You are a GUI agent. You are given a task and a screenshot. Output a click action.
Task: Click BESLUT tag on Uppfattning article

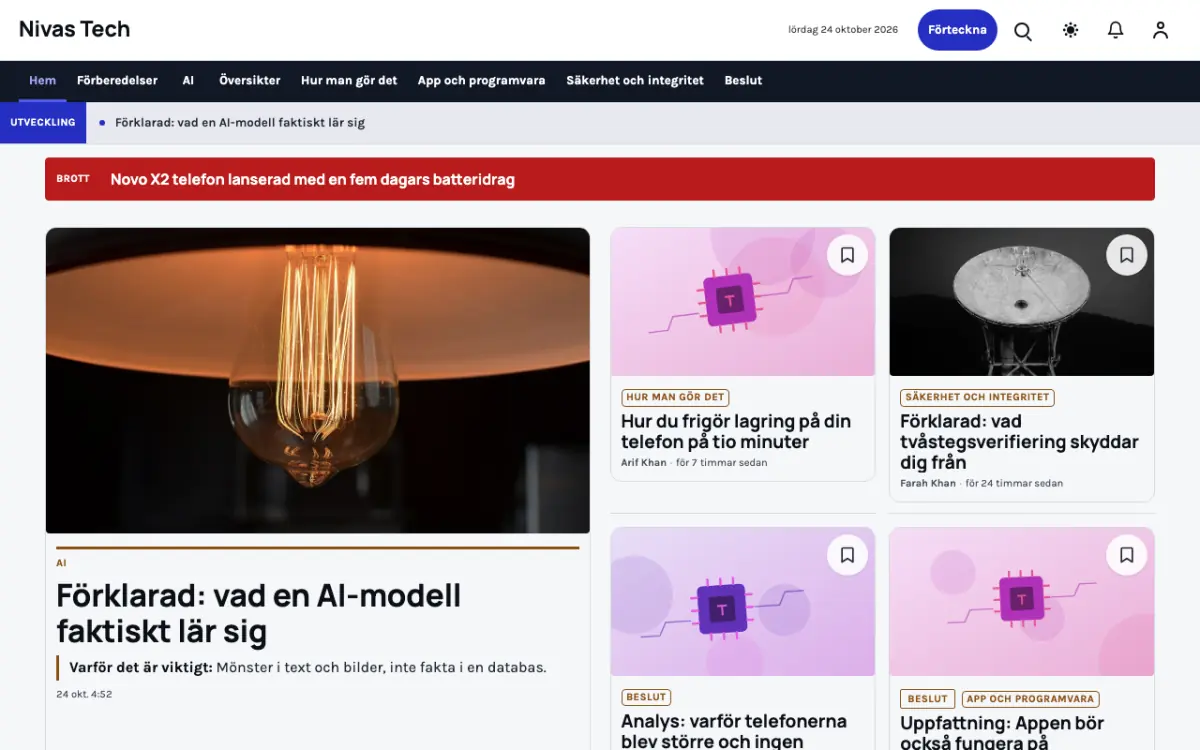927,699
